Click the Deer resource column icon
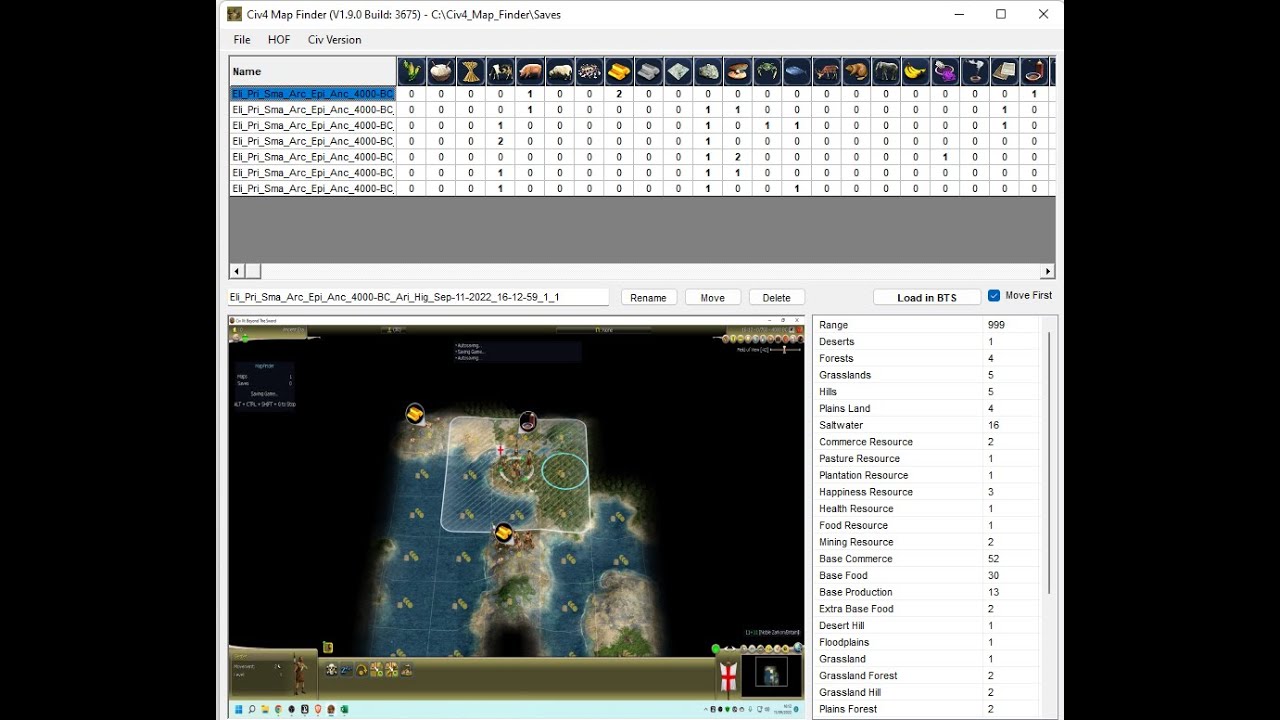The image size is (1280, 720). [x=827, y=71]
